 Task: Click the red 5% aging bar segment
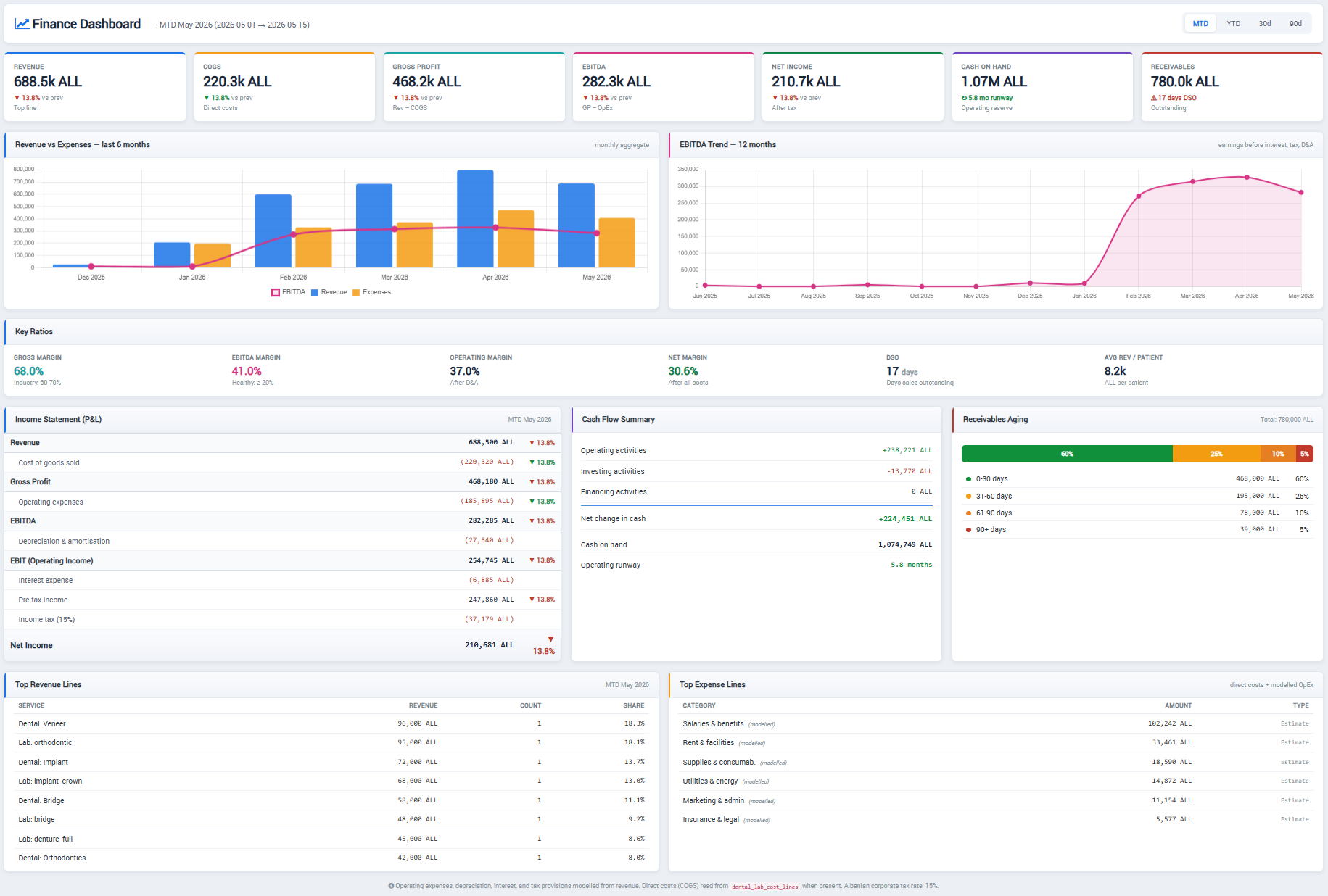[1305, 454]
